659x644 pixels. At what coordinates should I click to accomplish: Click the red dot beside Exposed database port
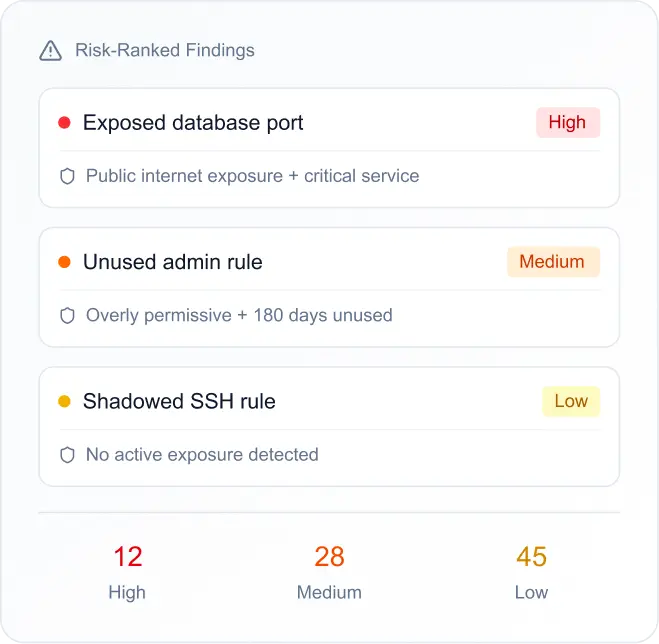click(x=64, y=123)
